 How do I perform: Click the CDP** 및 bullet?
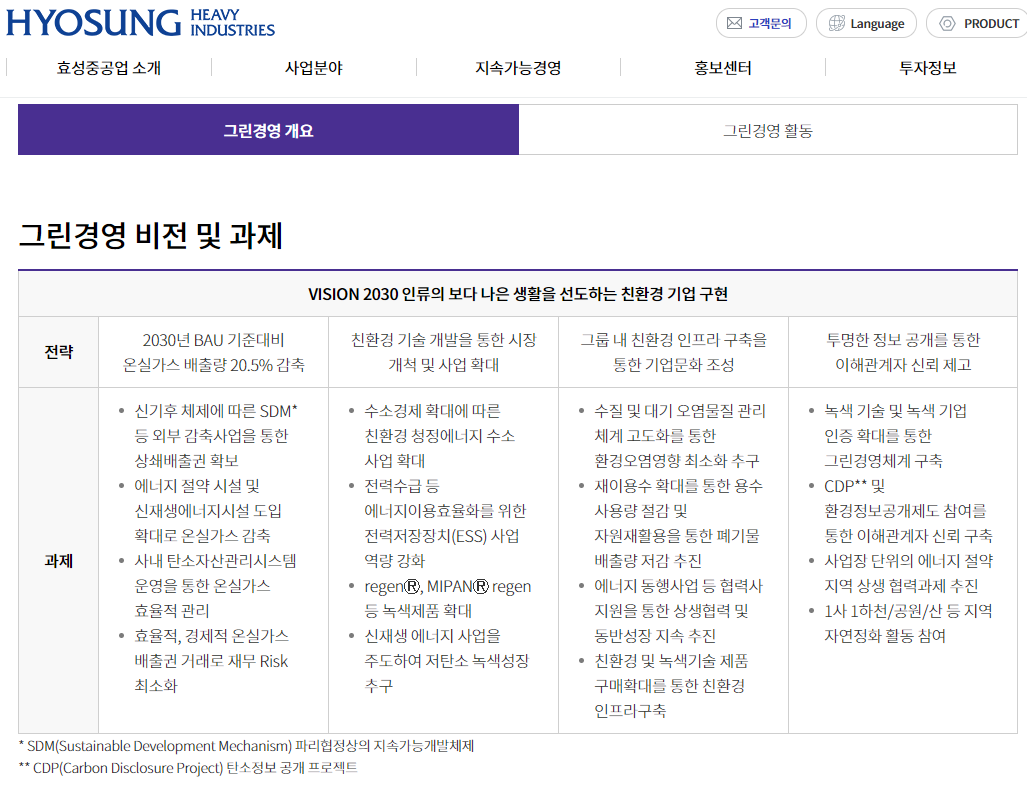[x=908, y=511]
